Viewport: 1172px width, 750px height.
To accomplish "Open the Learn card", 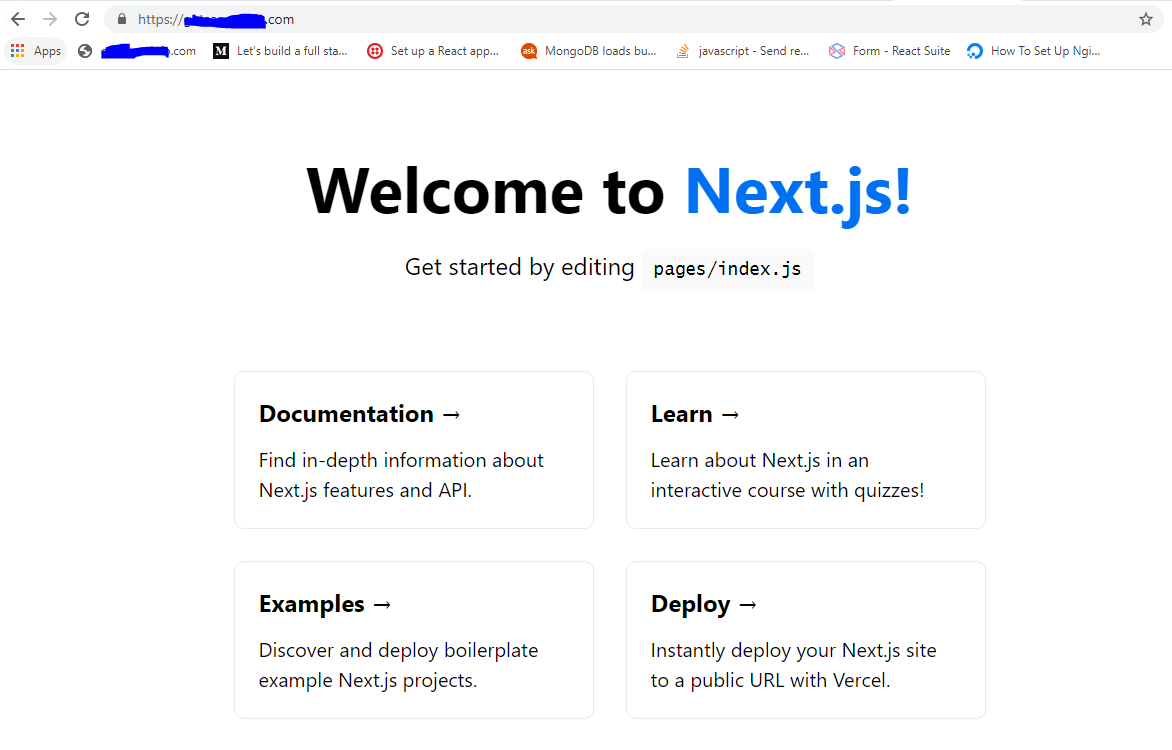I will pyautogui.click(x=806, y=450).
